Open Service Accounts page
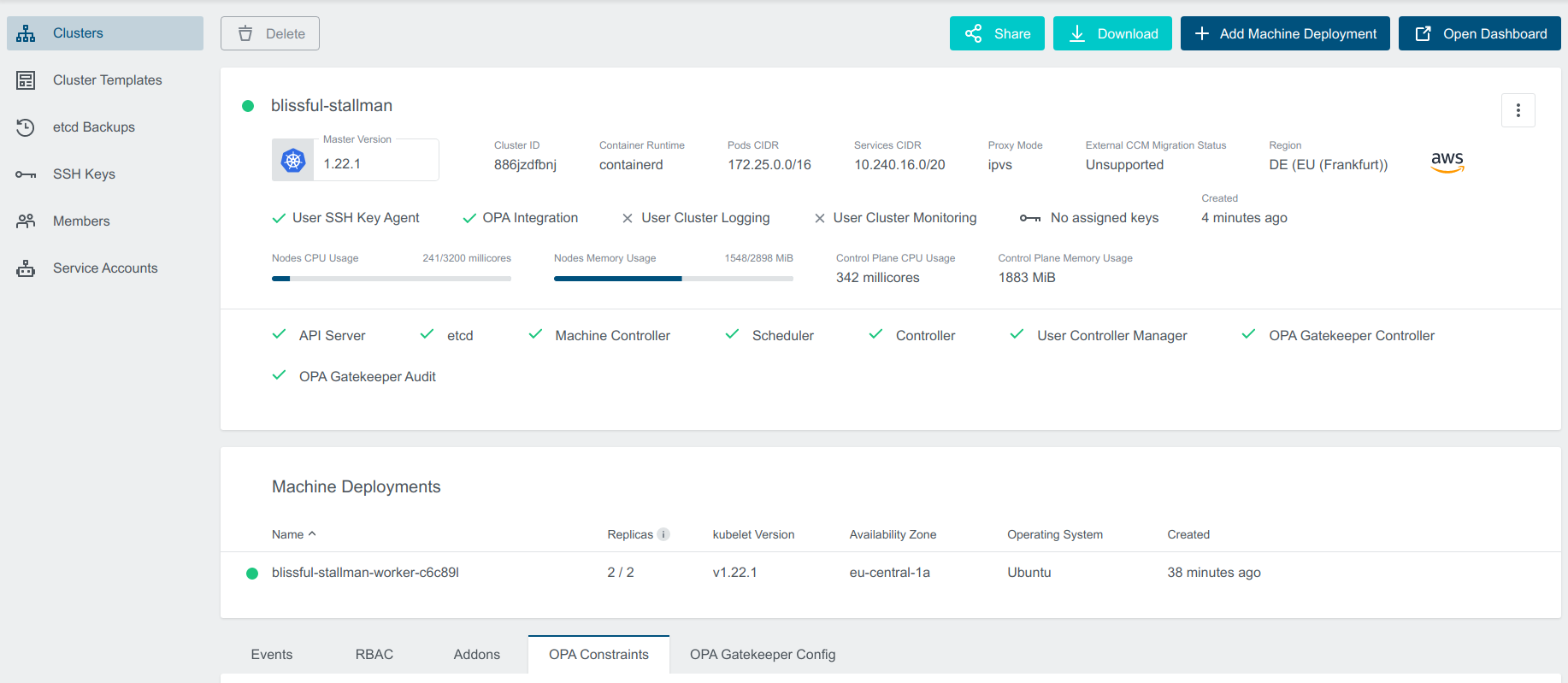 (105, 268)
